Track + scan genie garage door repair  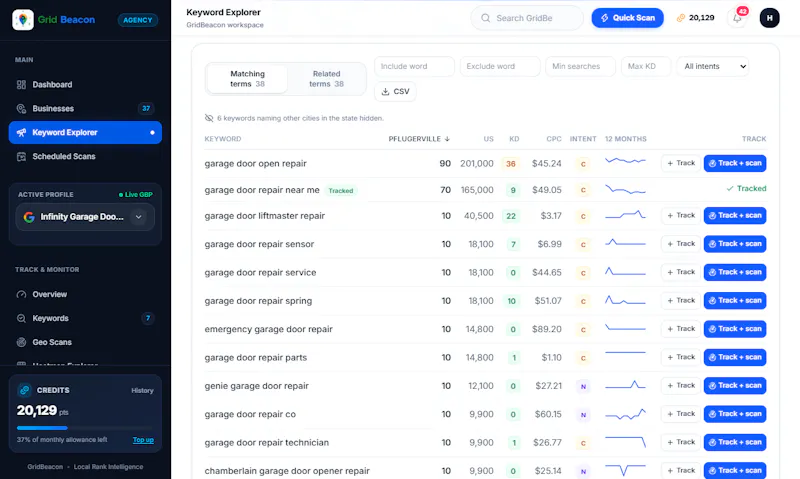tap(735, 386)
